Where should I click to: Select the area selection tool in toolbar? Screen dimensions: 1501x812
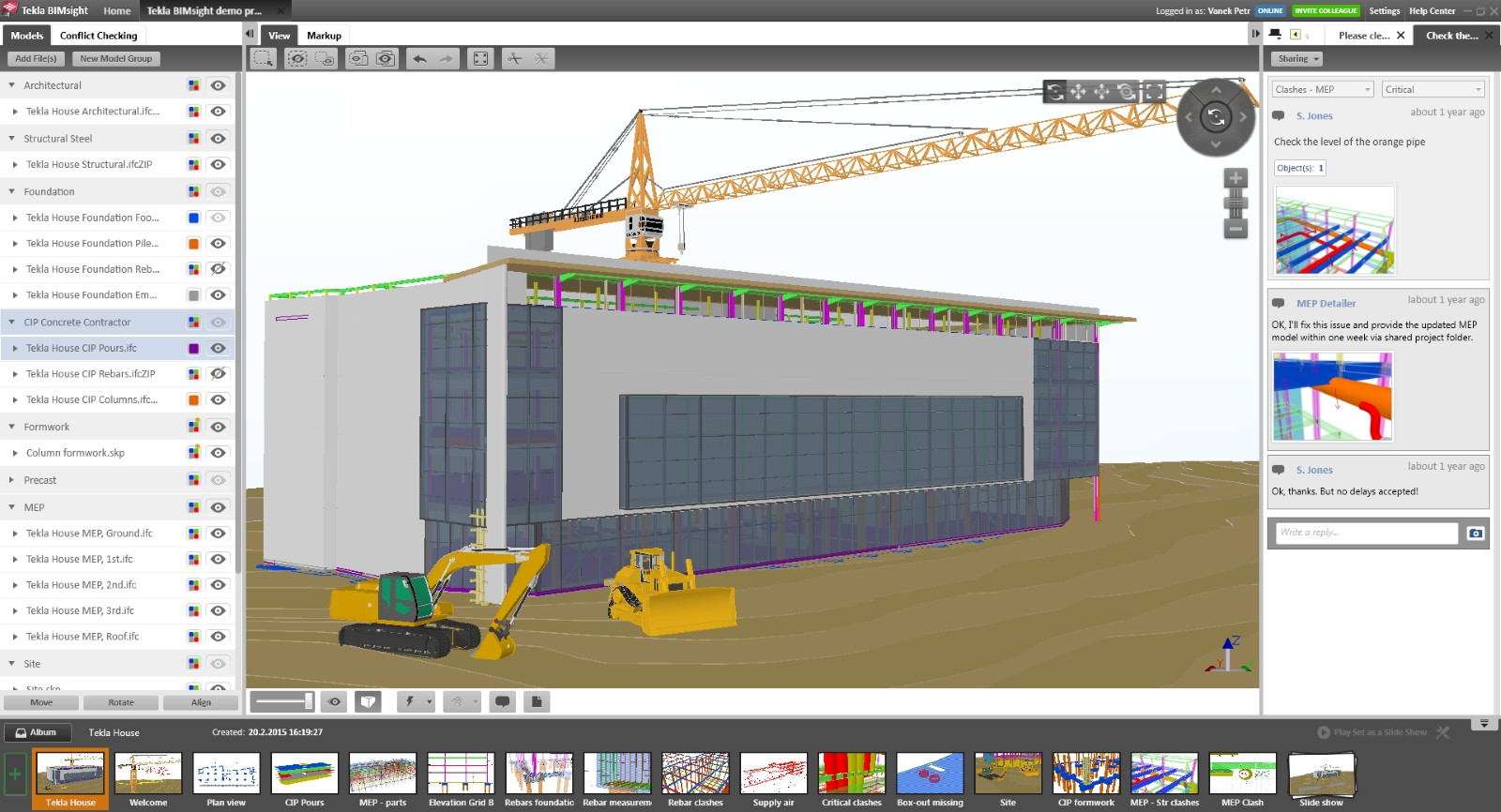[x=264, y=58]
